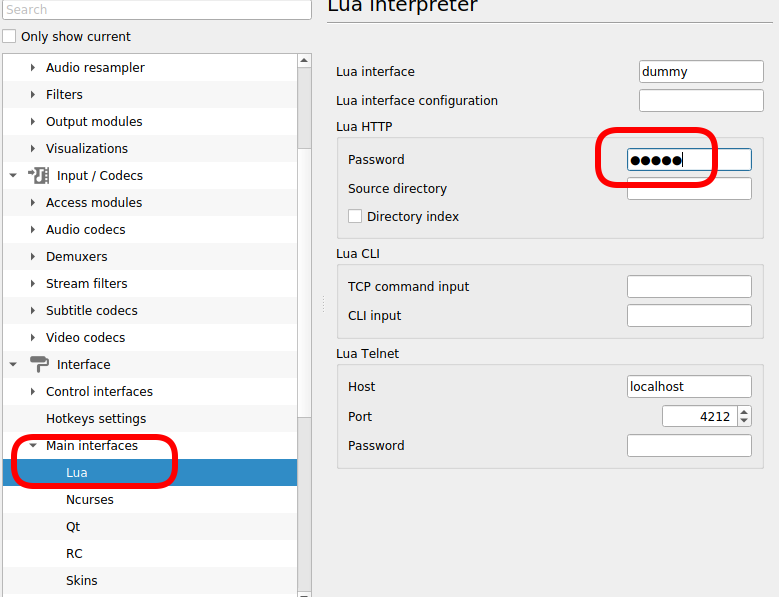
Task: Open the Qt interface settings
Action: click(73, 527)
